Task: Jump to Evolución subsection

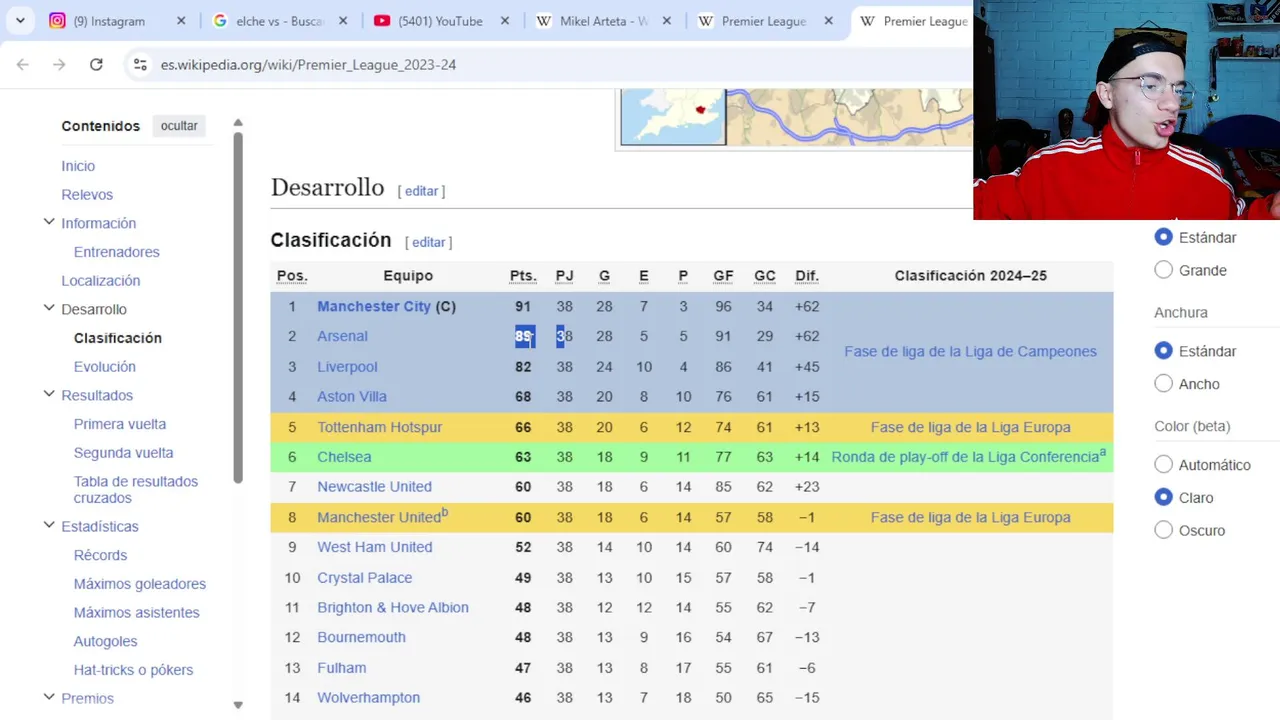Action: pyautogui.click(x=105, y=367)
